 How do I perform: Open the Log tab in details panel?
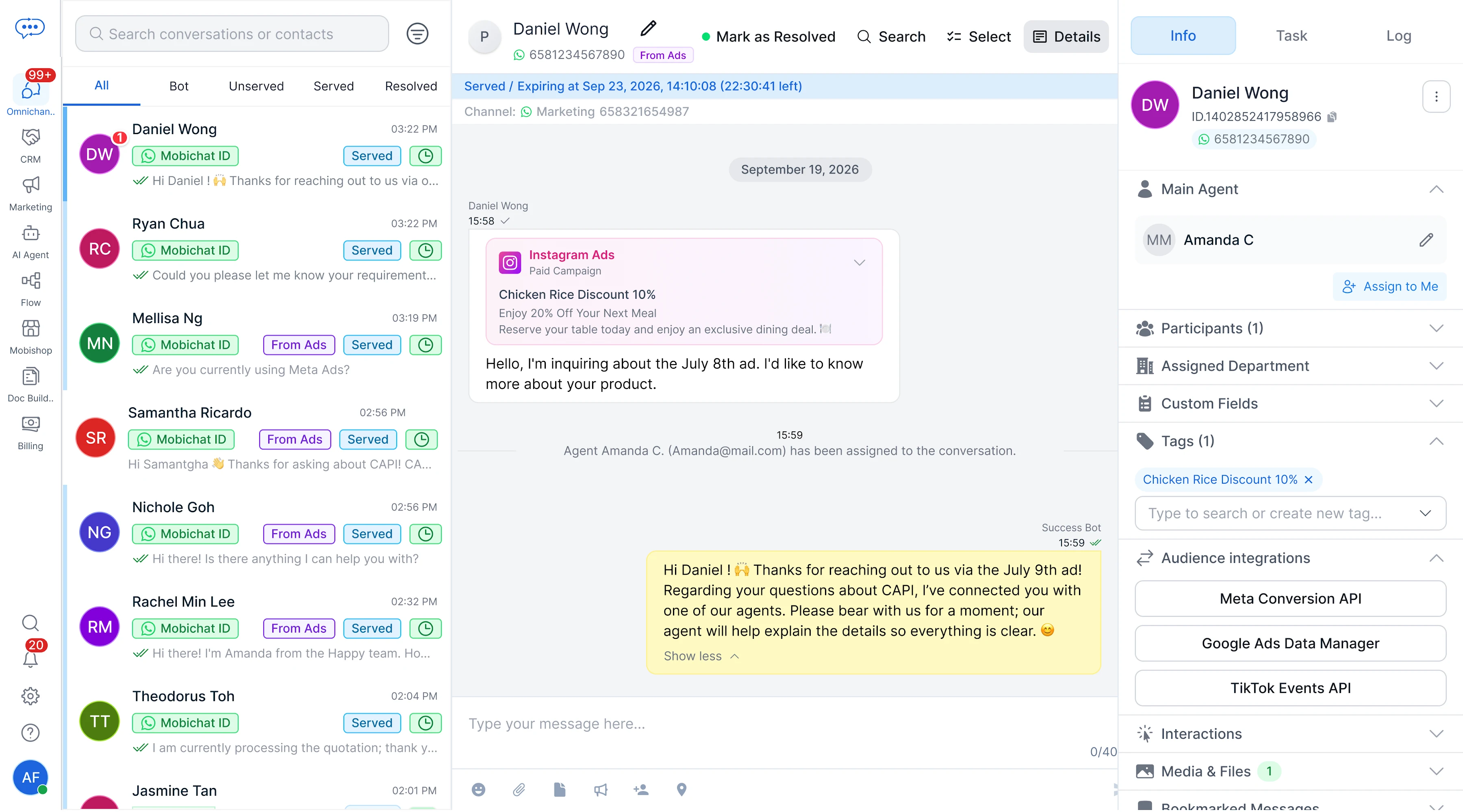1398,36
